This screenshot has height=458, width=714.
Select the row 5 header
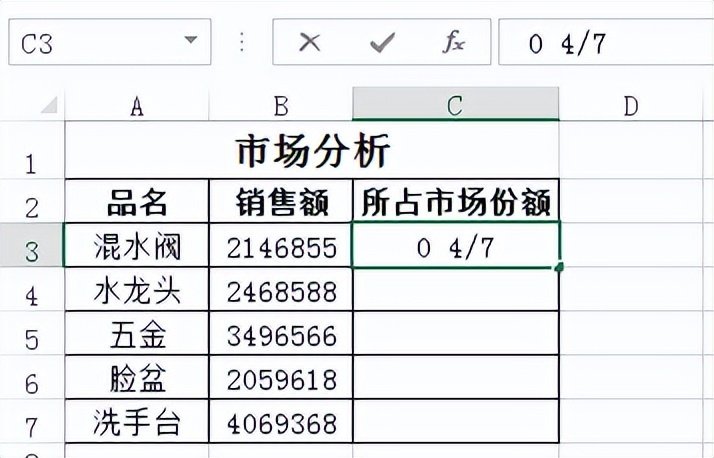click(31, 333)
